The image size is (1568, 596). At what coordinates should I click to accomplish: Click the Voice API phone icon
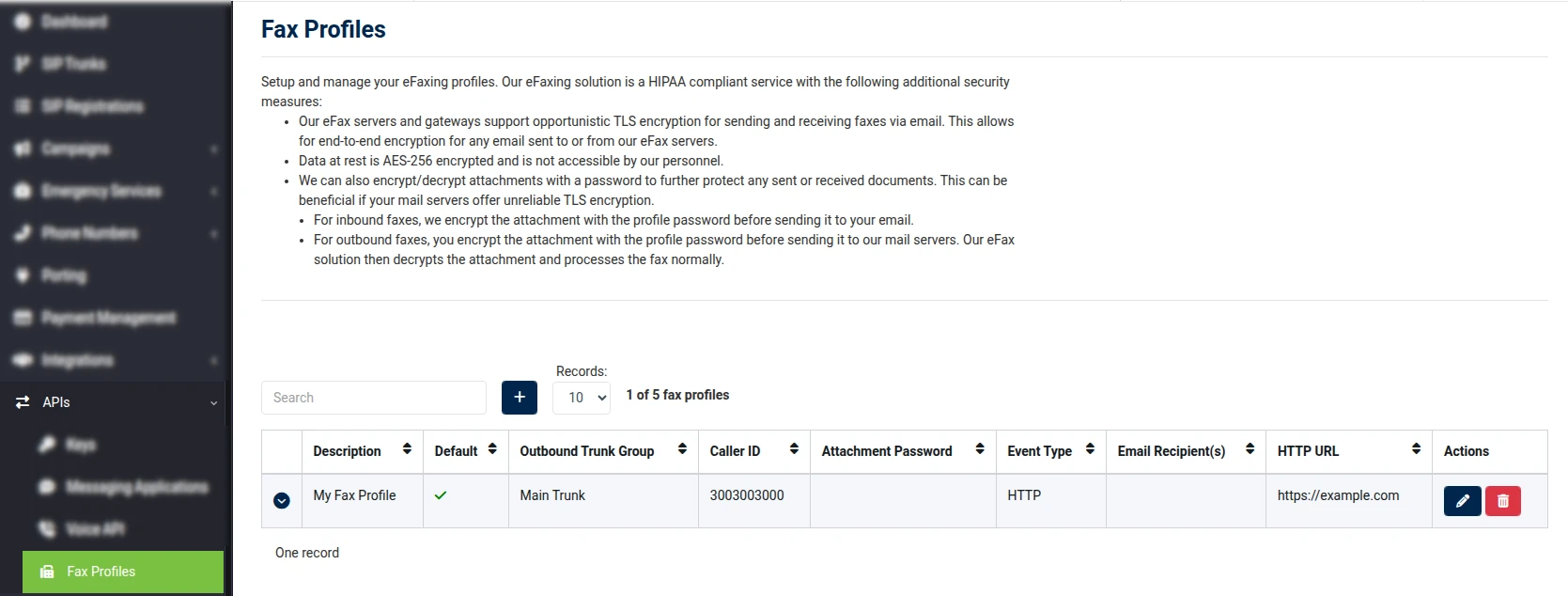click(47, 528)
